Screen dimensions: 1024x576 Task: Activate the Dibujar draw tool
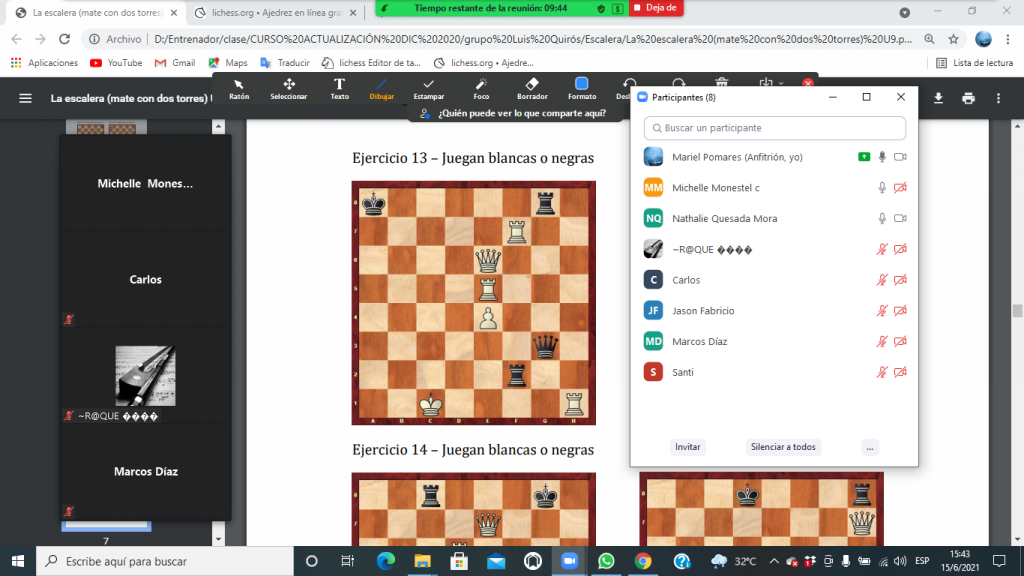coord(381,89)
